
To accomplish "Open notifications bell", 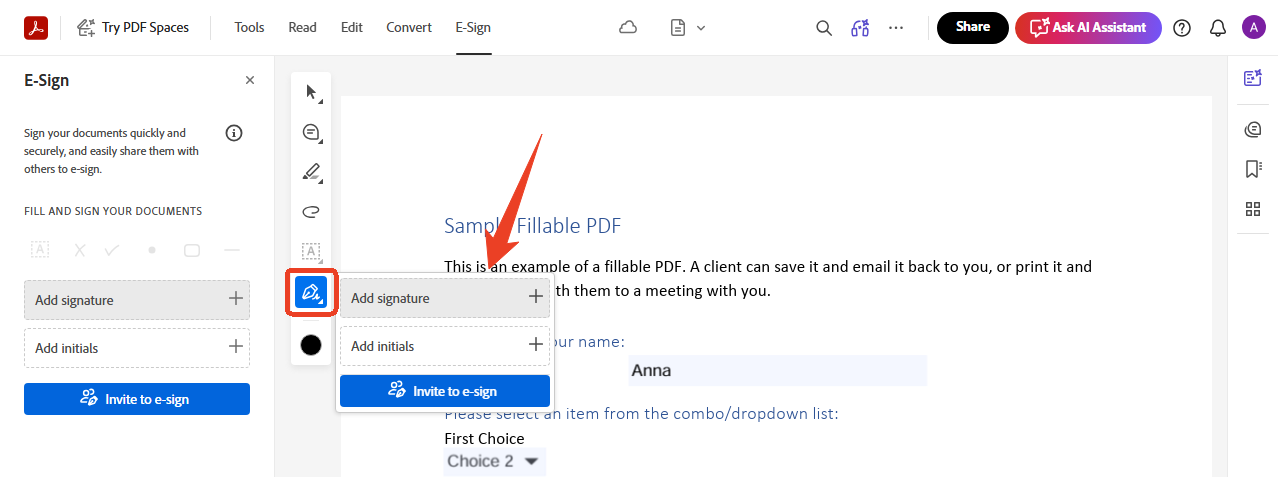I will tap(1218, 27).
